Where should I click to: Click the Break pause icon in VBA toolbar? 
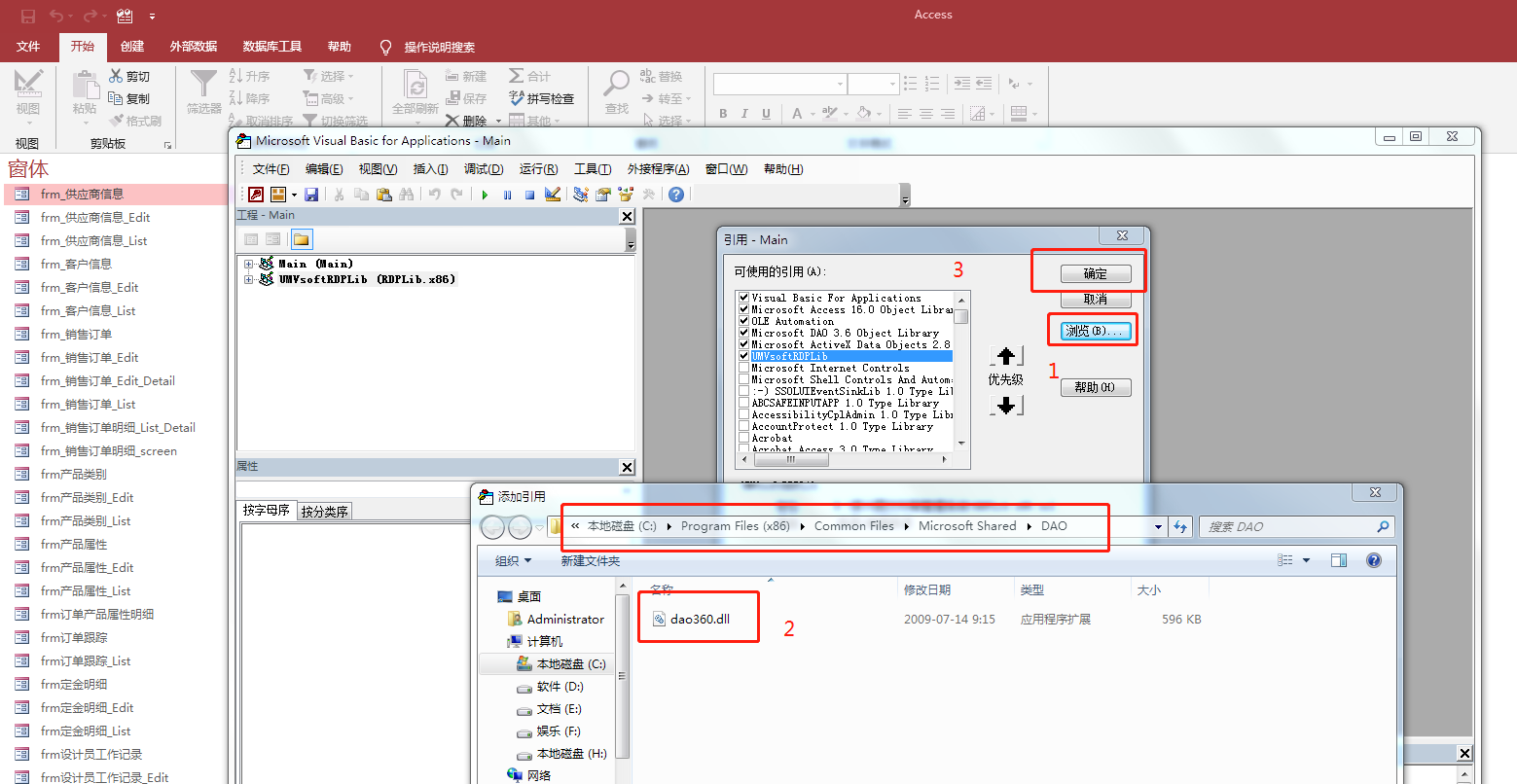pyautogui.click(x=507, y=195)
